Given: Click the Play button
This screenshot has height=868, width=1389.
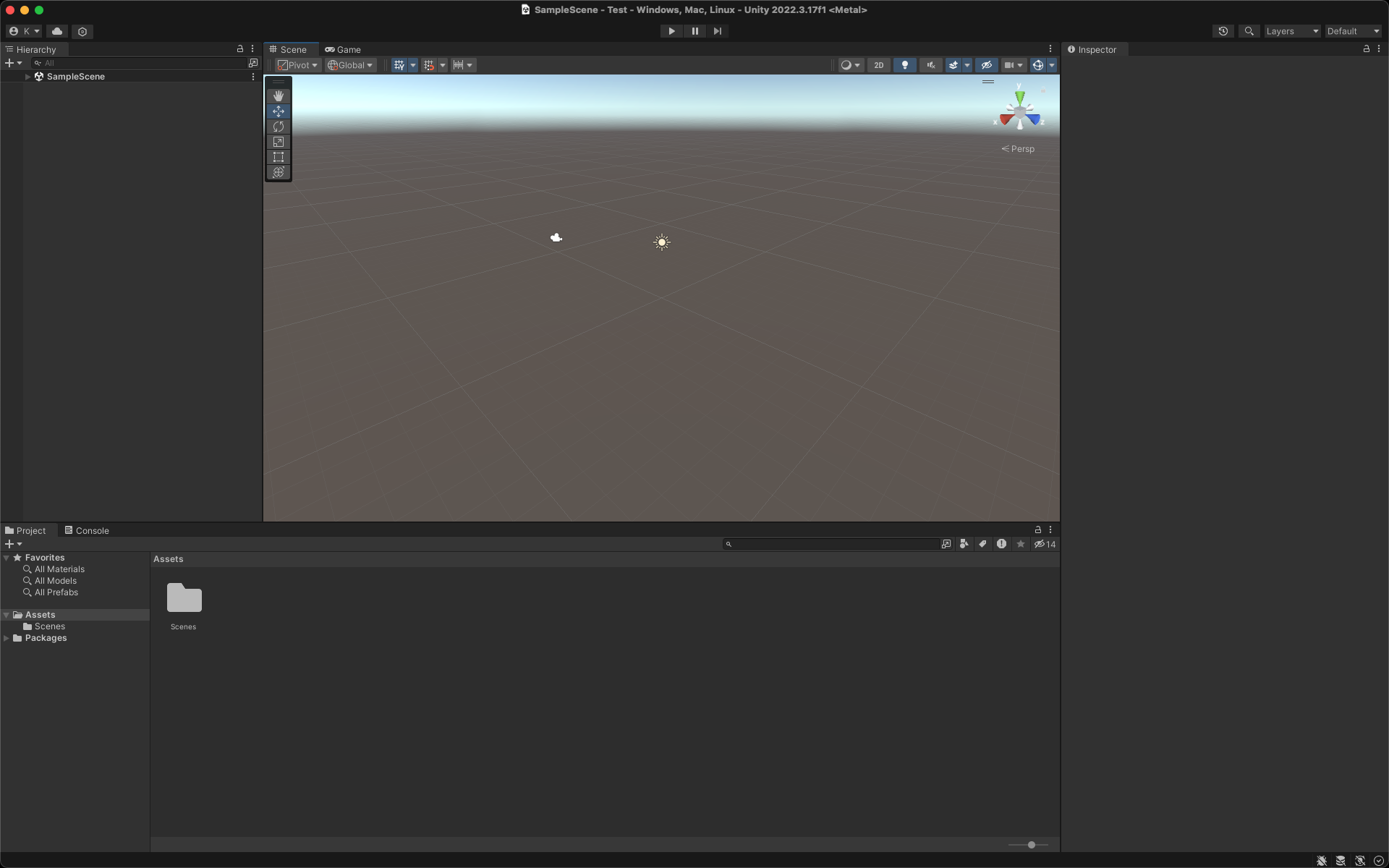Looking at the screenshot, I should point(671,31).
